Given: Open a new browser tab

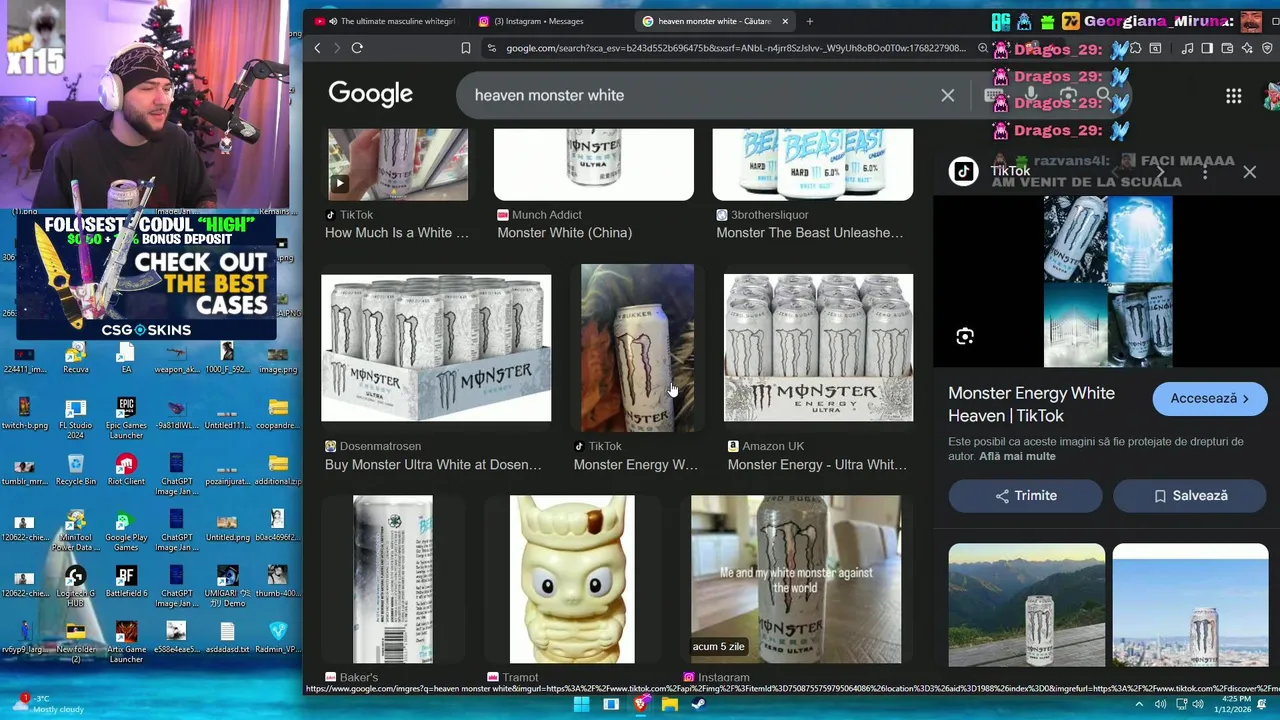Looking at the screenshot, I should pos(810,21).
